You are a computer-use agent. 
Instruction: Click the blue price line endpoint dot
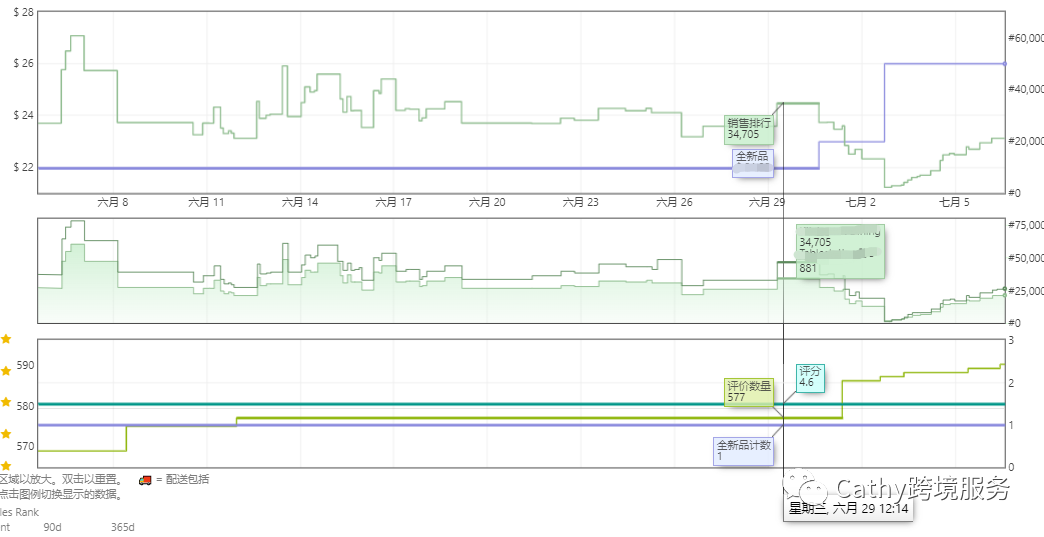click(1004, 64)
